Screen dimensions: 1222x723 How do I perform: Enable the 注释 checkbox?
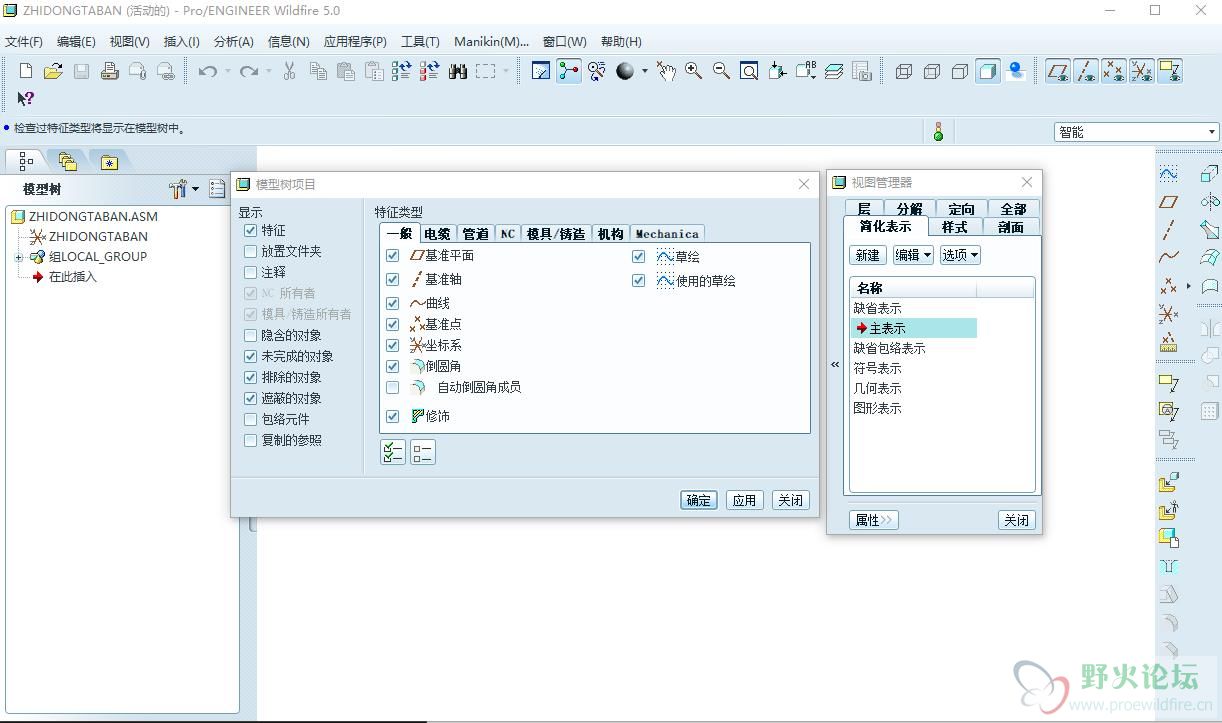pyautogui.click(x=250, y=272)
